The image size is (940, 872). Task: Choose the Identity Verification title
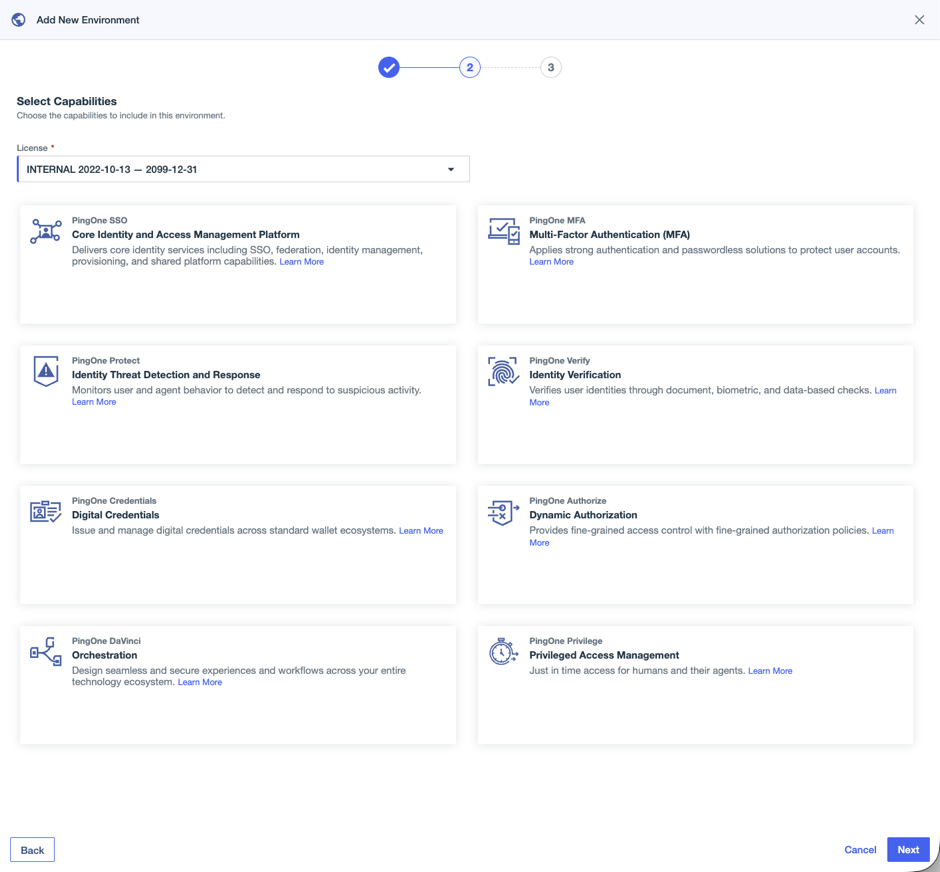575,375
